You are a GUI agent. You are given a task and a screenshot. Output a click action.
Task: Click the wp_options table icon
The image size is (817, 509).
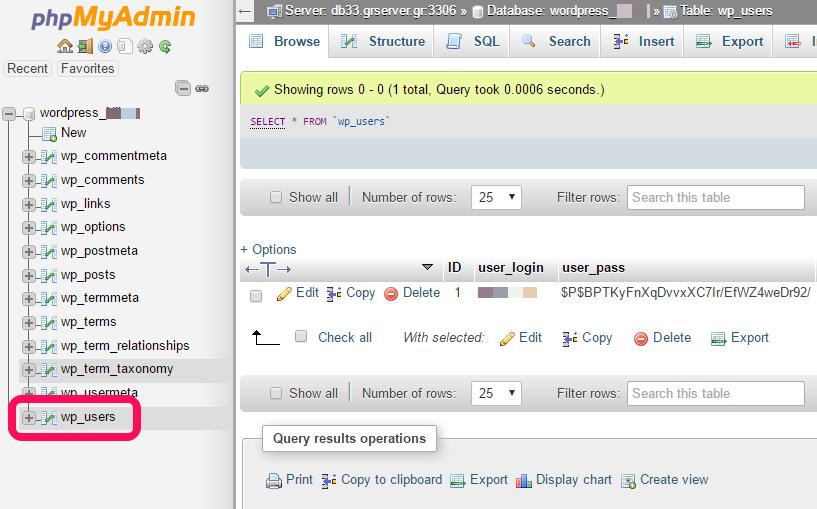(48, 228)
